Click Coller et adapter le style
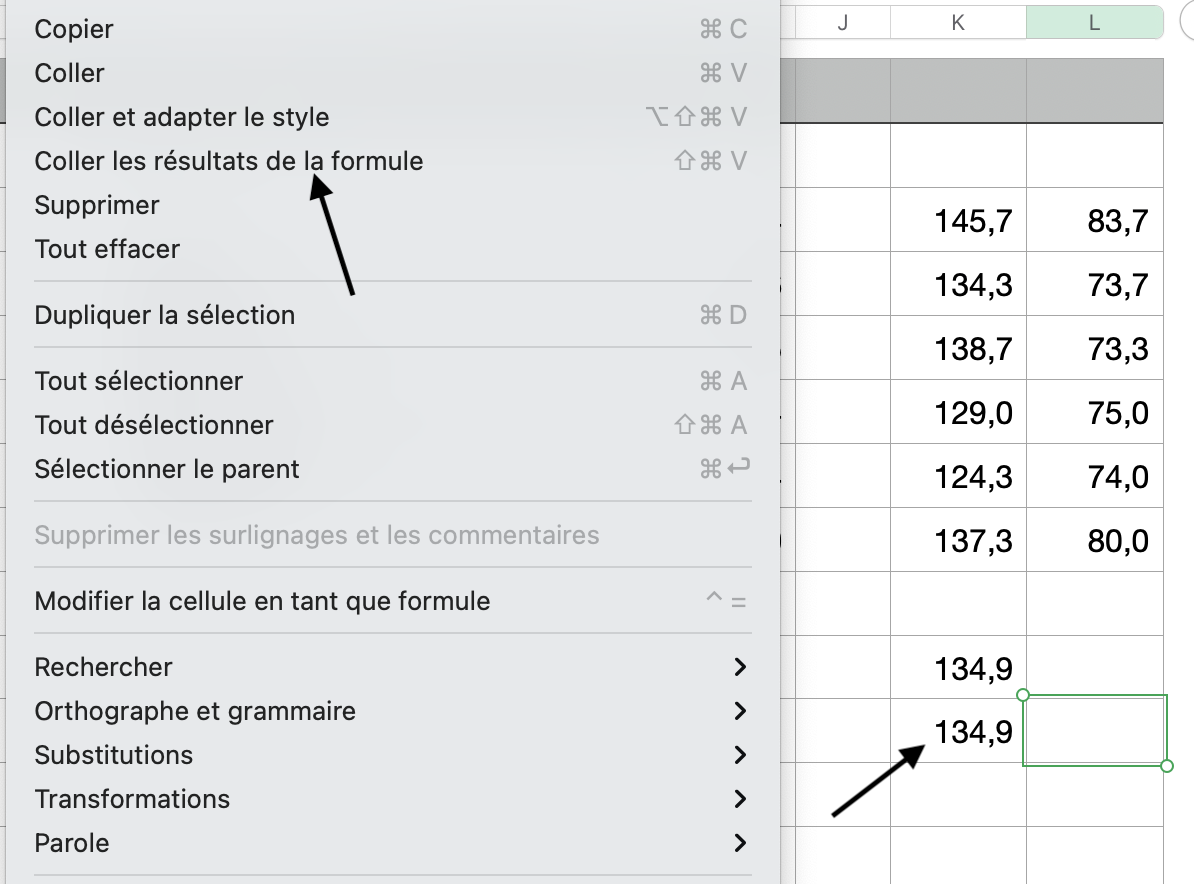 coord(182,117)
